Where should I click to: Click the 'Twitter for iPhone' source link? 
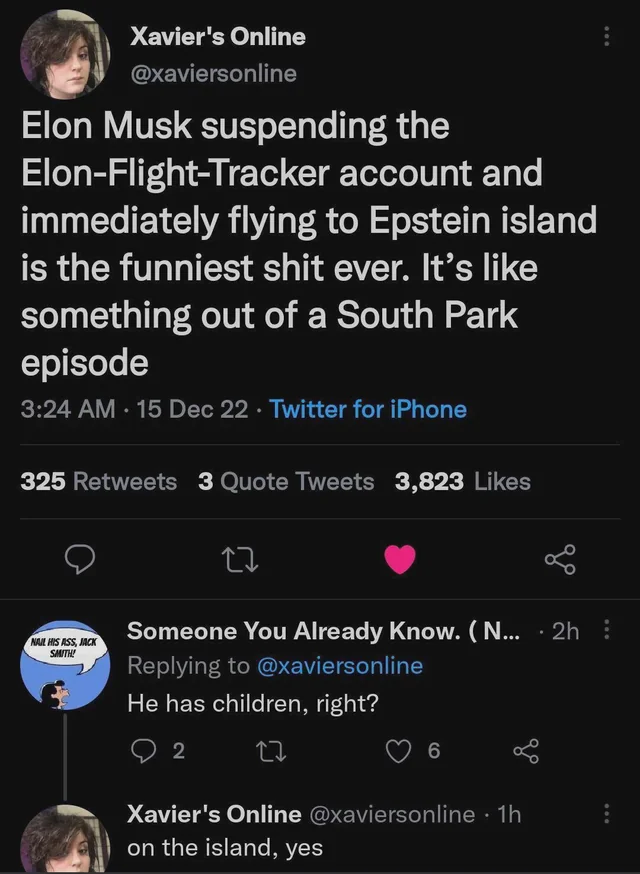pyautogui.click(x=368, y=410)
